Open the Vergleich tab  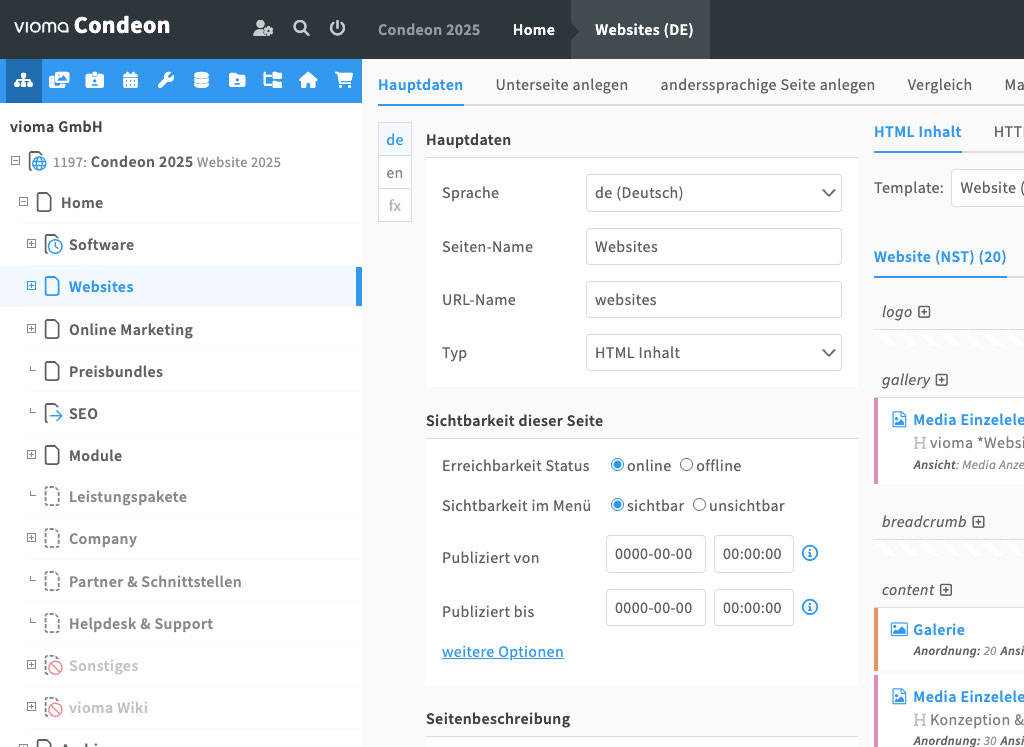939,85
